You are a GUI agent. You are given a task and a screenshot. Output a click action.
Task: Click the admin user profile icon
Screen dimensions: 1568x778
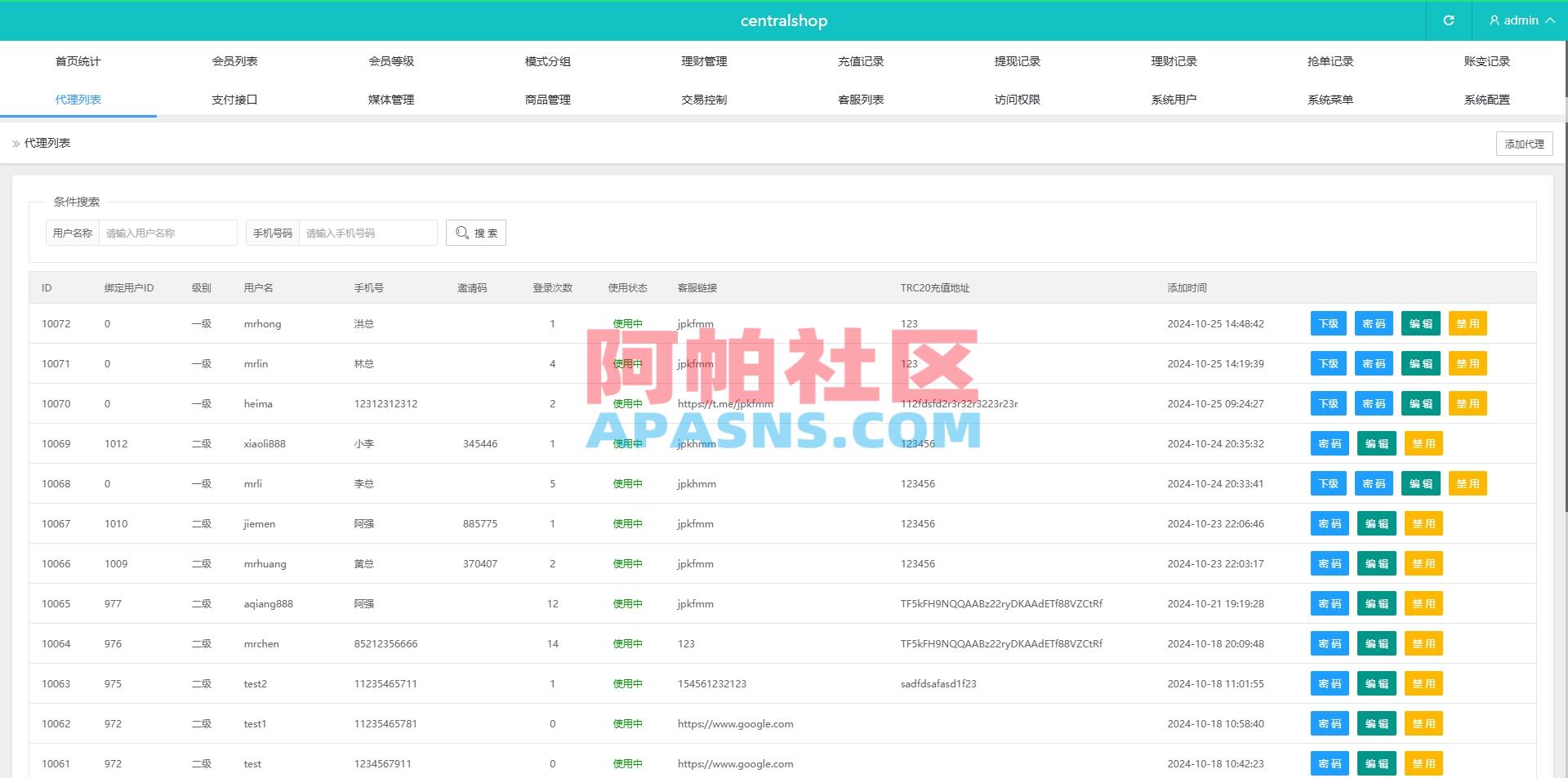point(1494,20)
